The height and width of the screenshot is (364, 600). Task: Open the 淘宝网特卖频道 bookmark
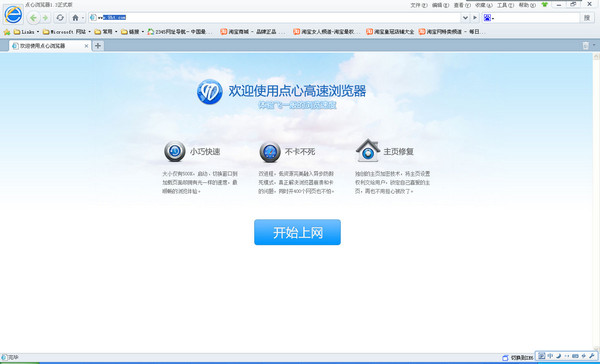tap(452, 32)
